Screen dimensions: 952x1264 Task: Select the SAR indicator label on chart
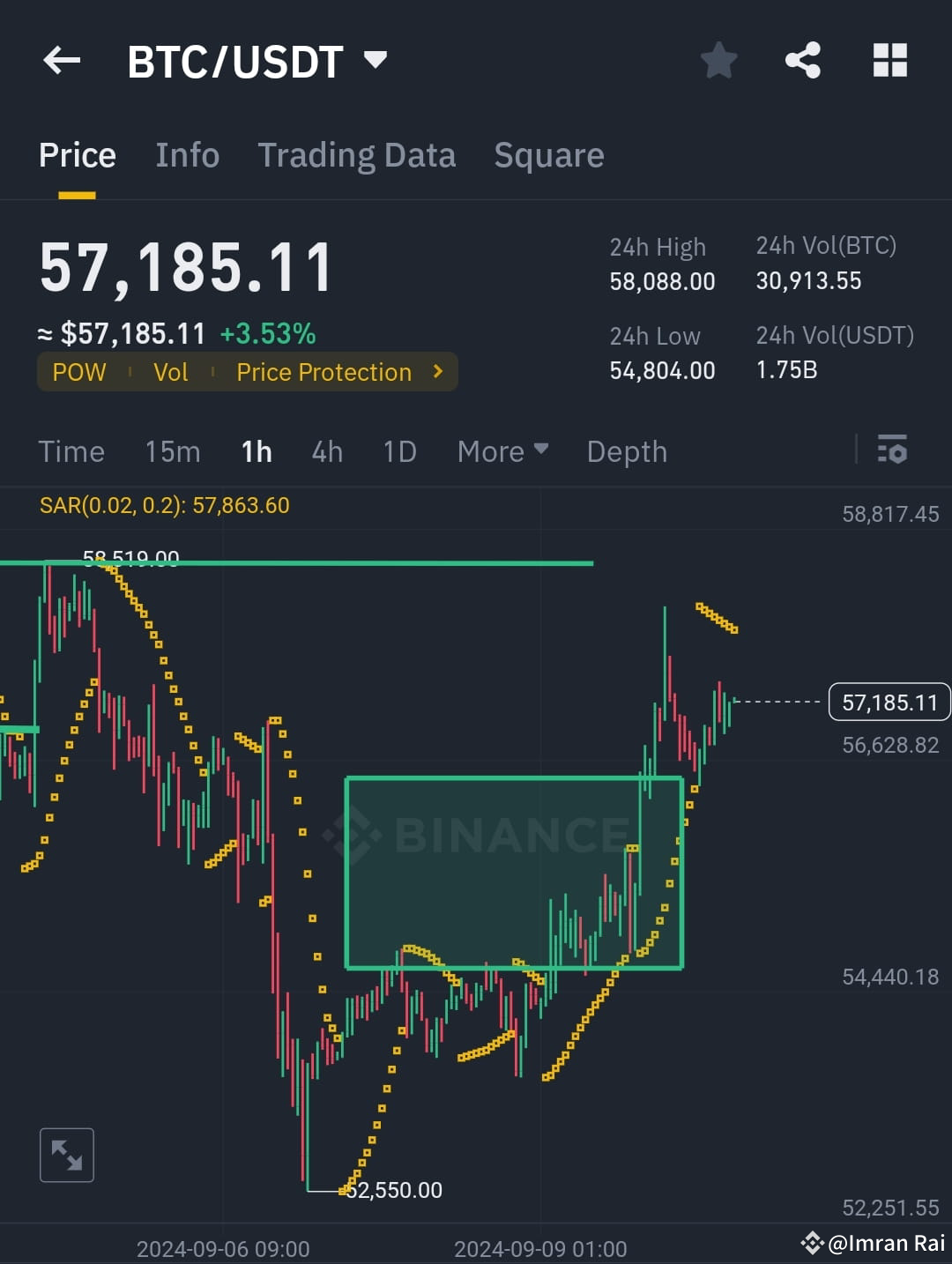coord(163,505)
